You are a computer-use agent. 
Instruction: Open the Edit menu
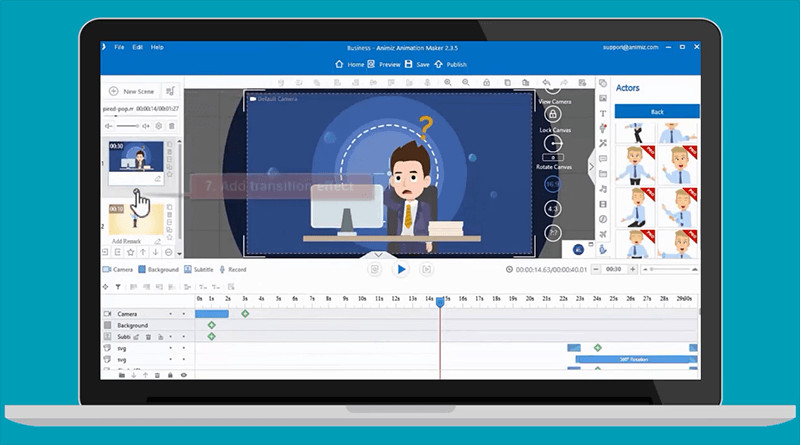tap(138, 47)
